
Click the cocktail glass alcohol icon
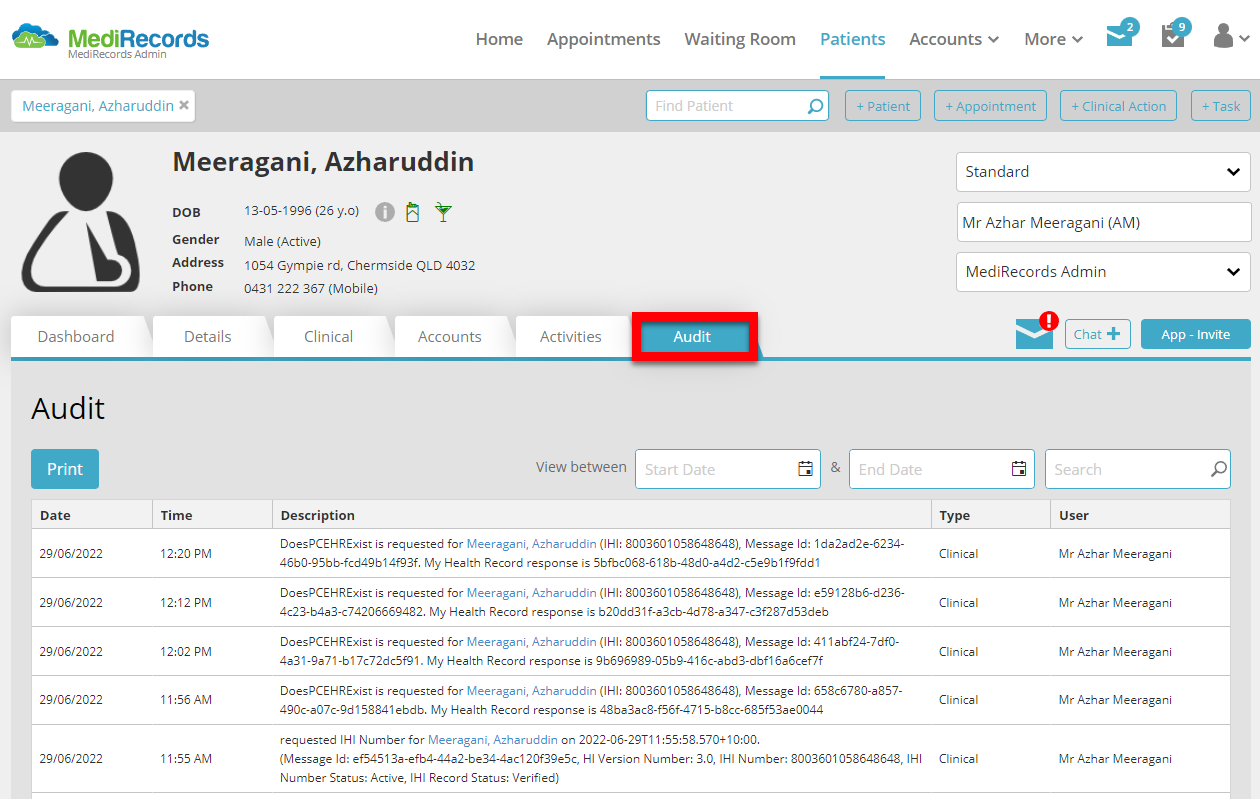coord(443,212)
